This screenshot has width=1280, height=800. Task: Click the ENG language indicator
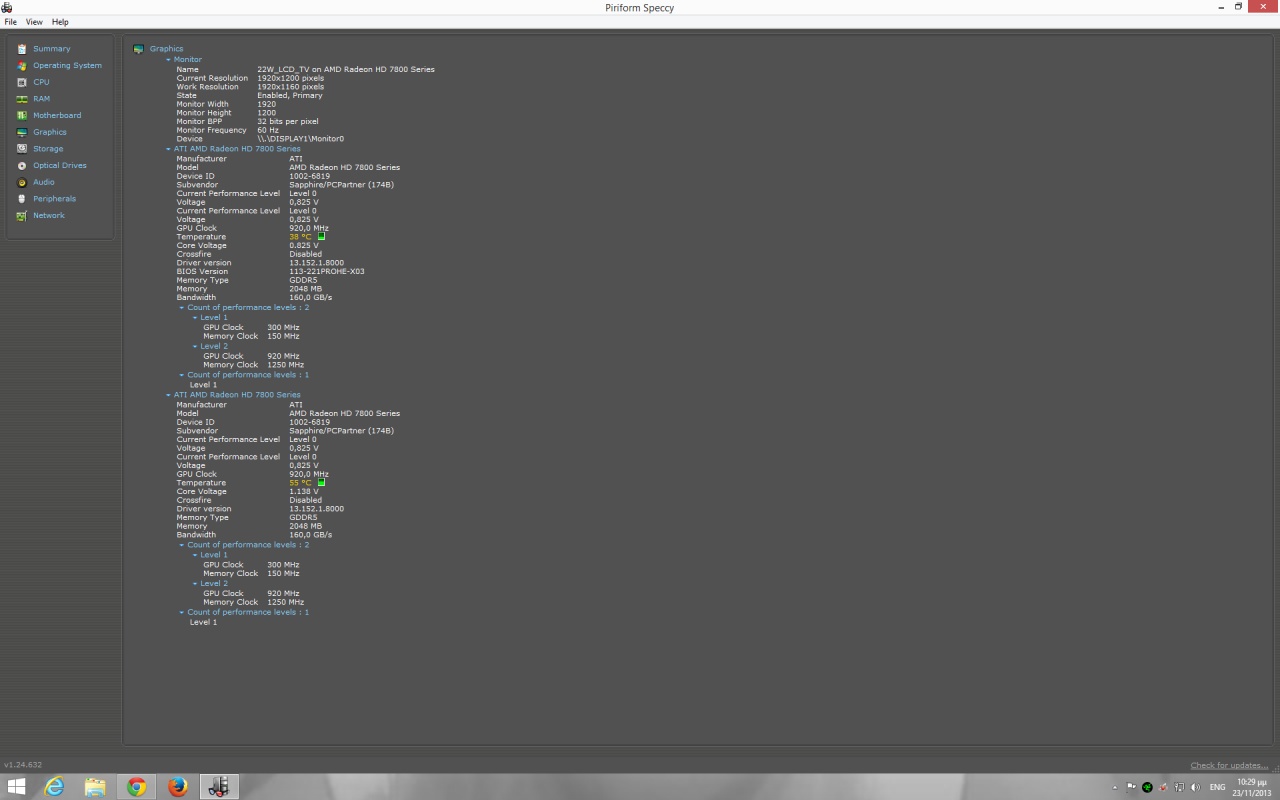click(1217, 787)
